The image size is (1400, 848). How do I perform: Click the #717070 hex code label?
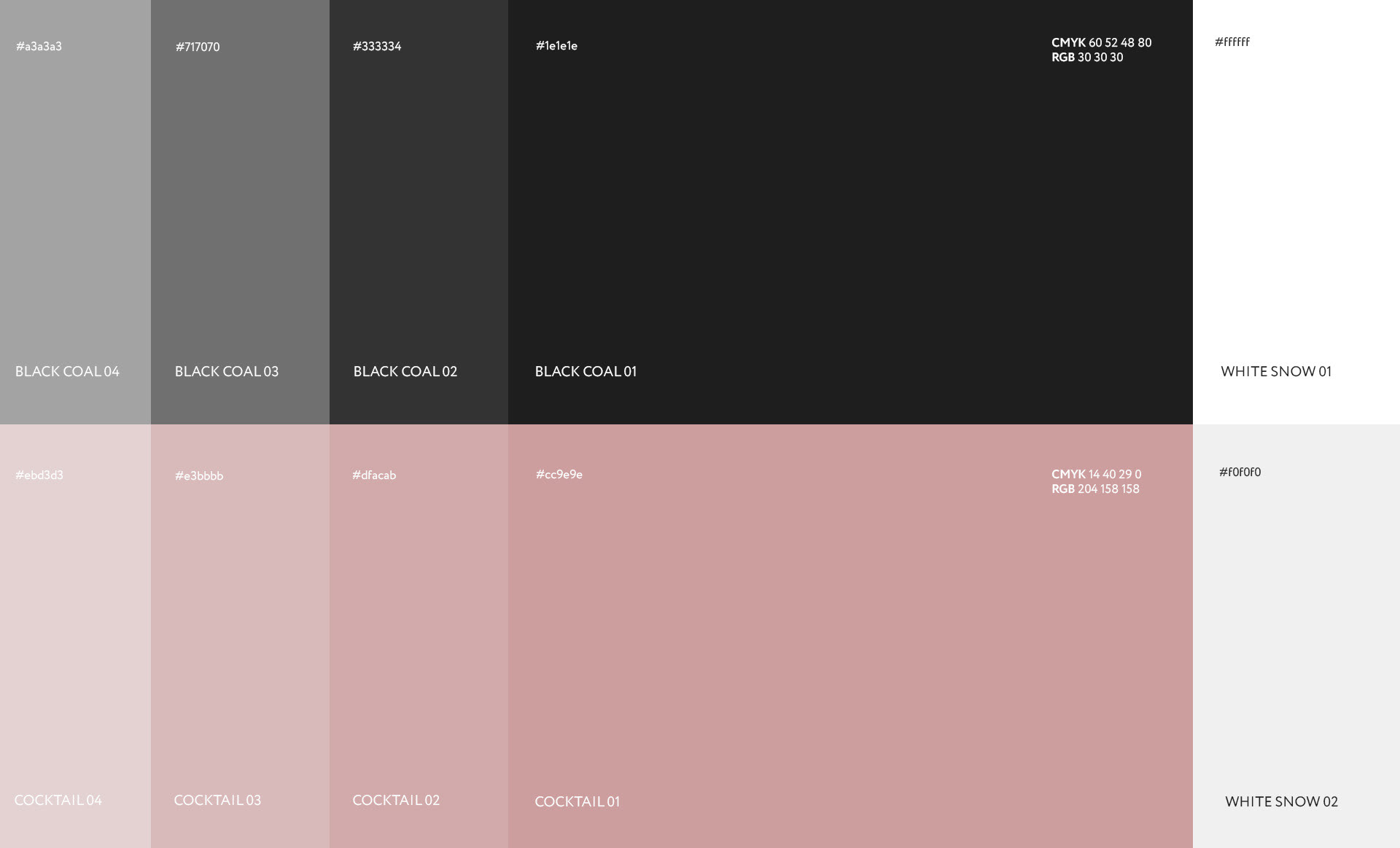click(198, 47)
